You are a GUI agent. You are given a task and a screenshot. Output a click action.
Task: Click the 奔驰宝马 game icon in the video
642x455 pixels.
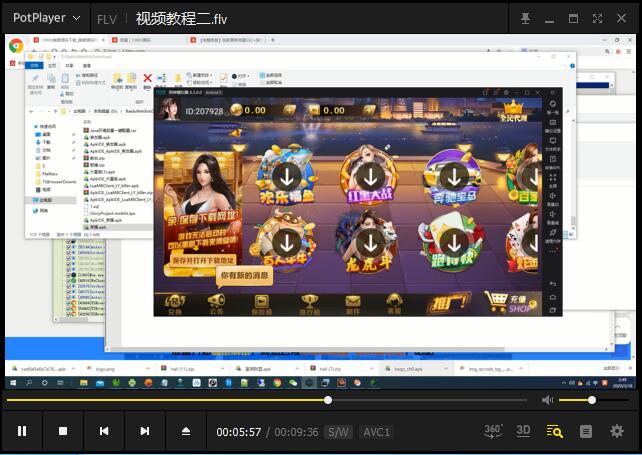[454, 176]
